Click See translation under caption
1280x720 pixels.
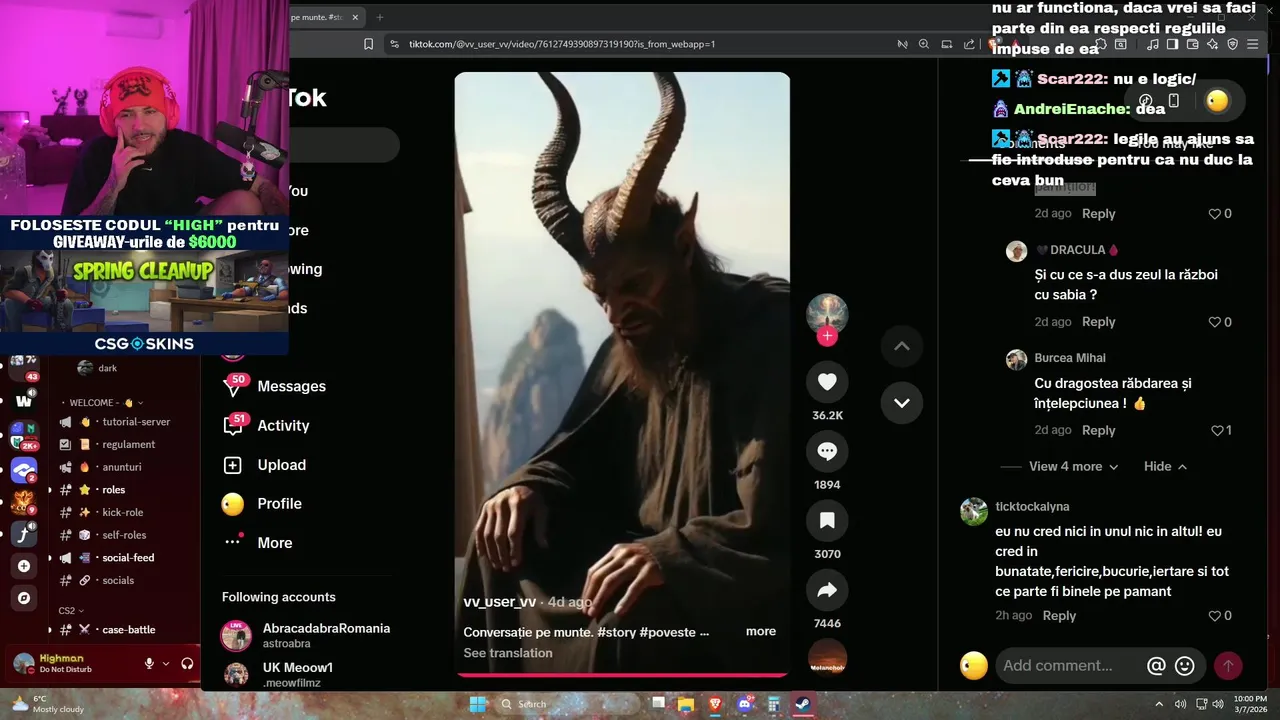coord(508,653)
